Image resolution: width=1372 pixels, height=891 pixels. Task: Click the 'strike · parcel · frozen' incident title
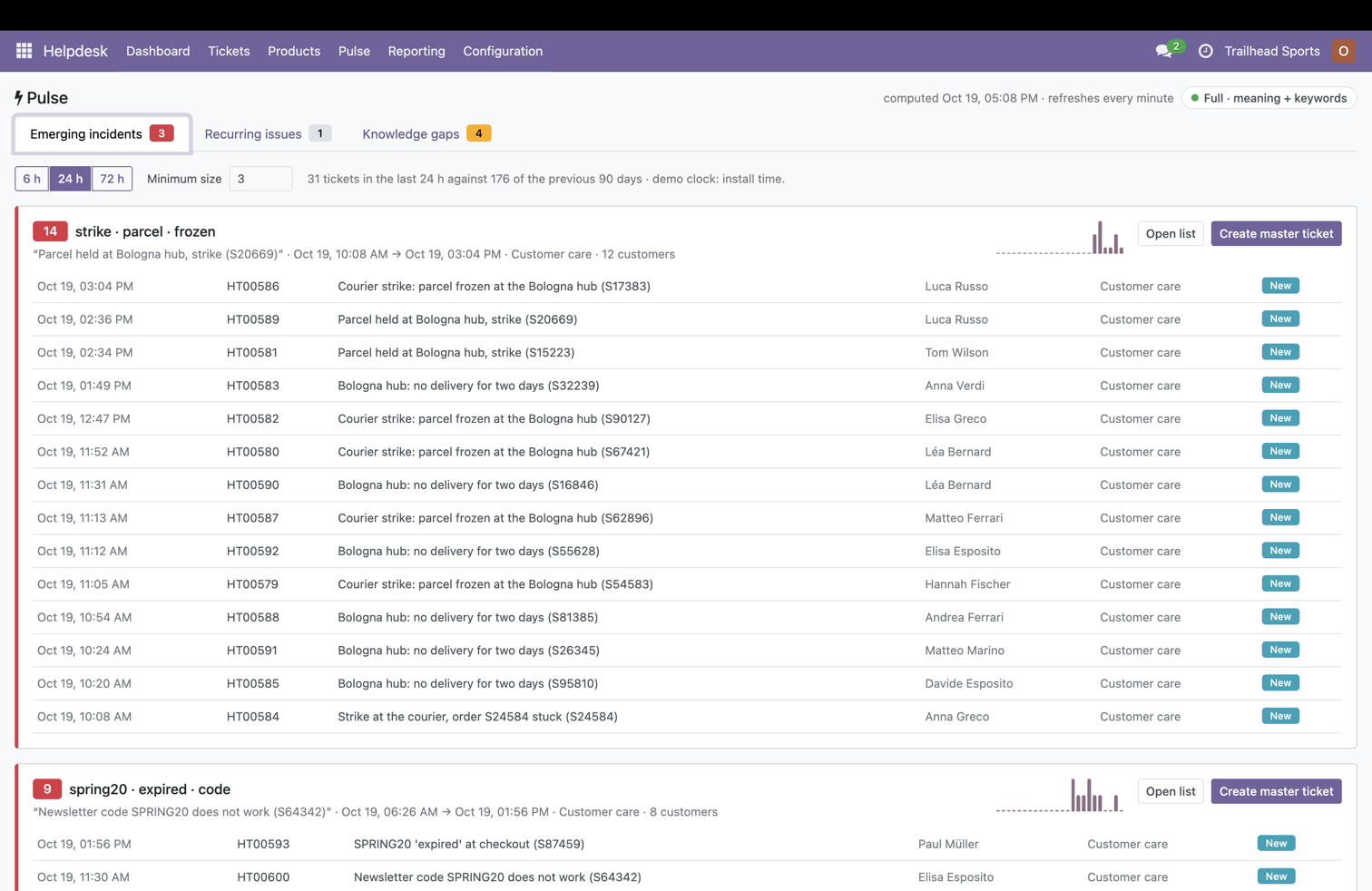(145, 231)
